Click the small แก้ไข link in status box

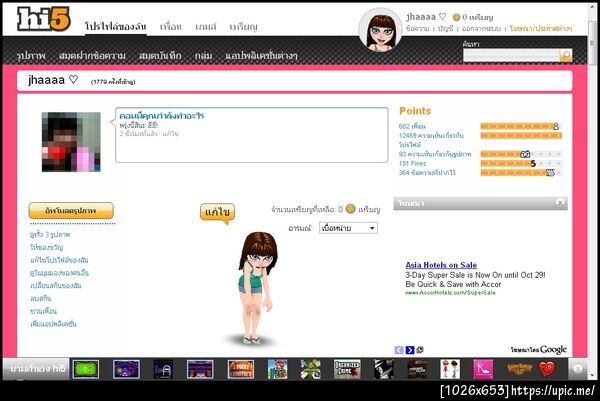(170, 134)
